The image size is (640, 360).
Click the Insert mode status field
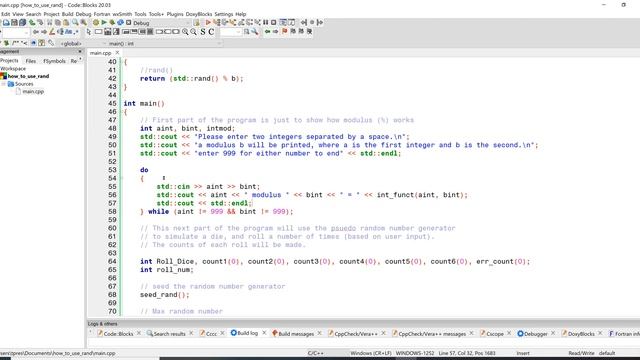(x=523, y=353)
